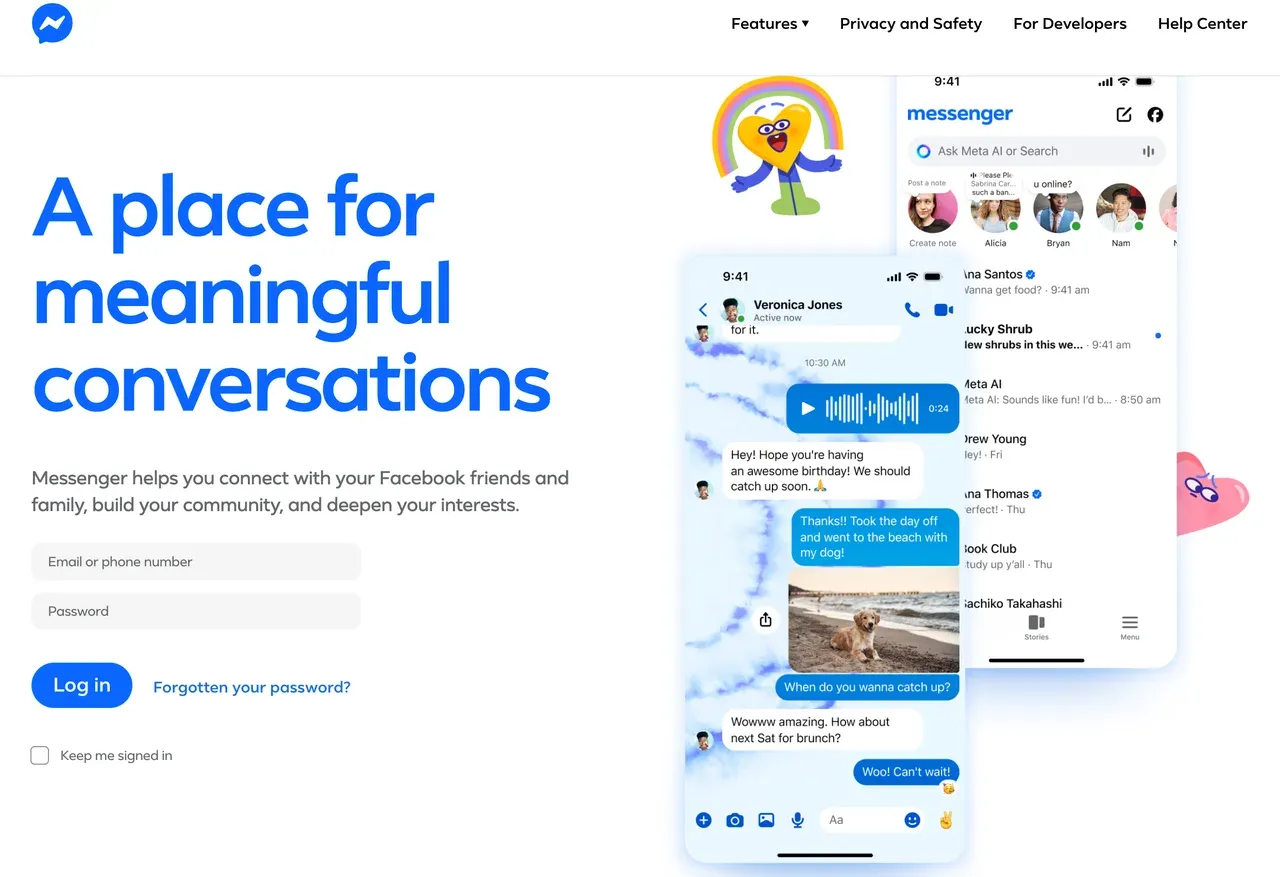Viewport: 1280px width, 877px height.
Task: Click the emoji smiley icon in message field
Action: tap(912, 820)
